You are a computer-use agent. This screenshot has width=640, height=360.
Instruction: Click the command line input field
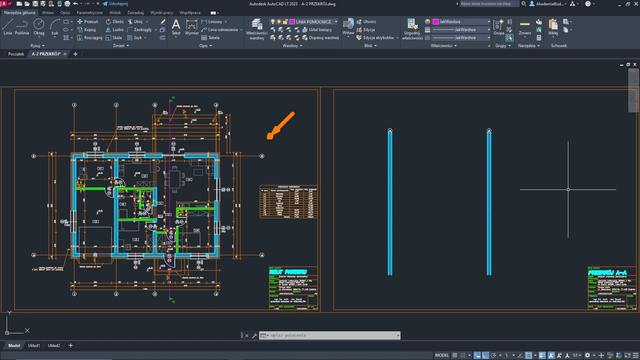click(329, 336)
